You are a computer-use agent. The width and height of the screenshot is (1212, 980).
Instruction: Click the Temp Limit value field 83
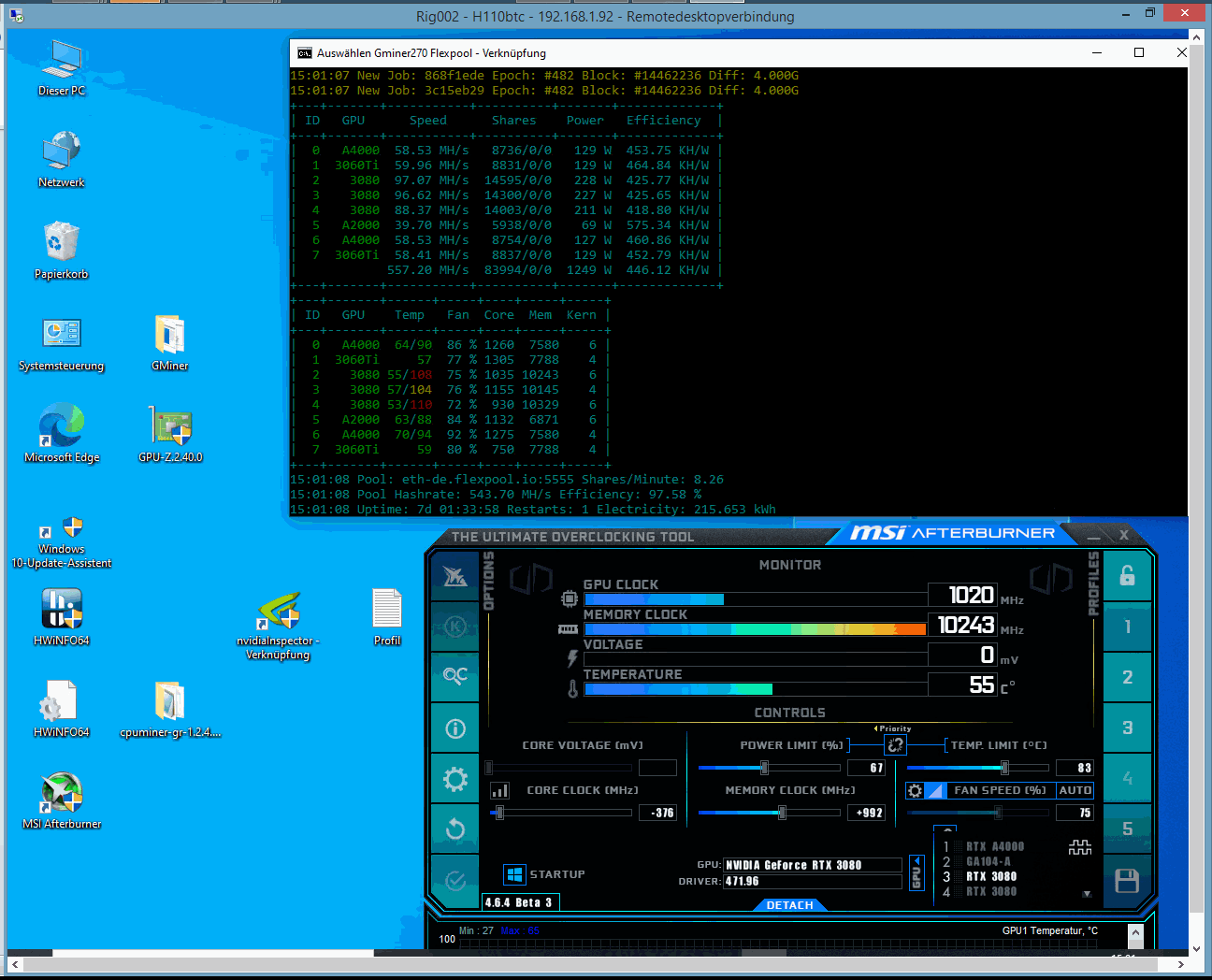(x=1075, y=768)
